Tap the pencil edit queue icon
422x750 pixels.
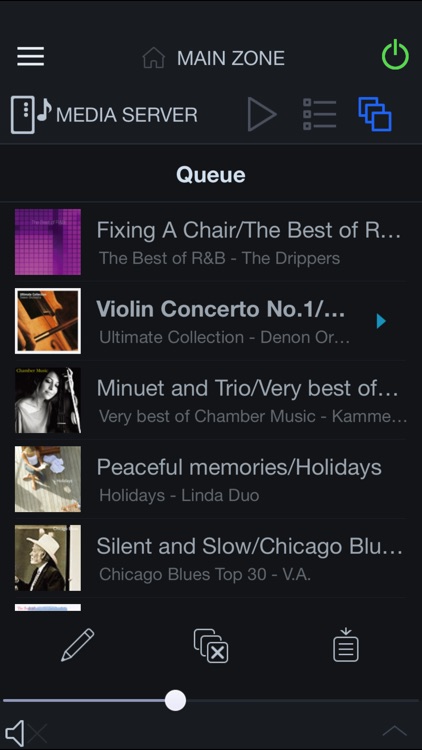tap(78, 645)
